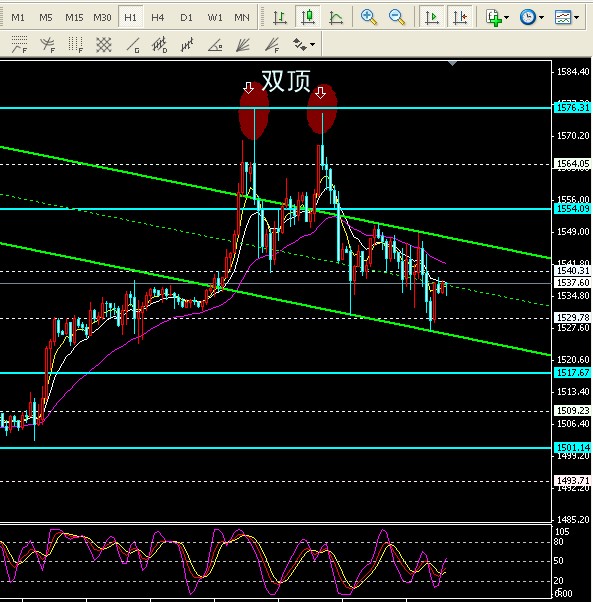Click the chart shift triangle marker
Viewport: 593px width, 602px height.
point(453,63)
